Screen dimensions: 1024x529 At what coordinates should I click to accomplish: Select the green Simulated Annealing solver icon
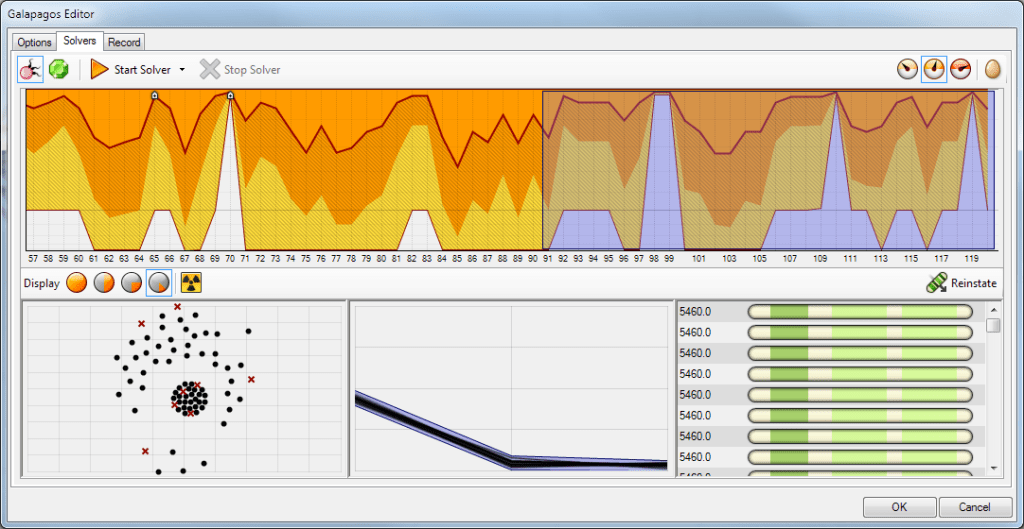58,70
